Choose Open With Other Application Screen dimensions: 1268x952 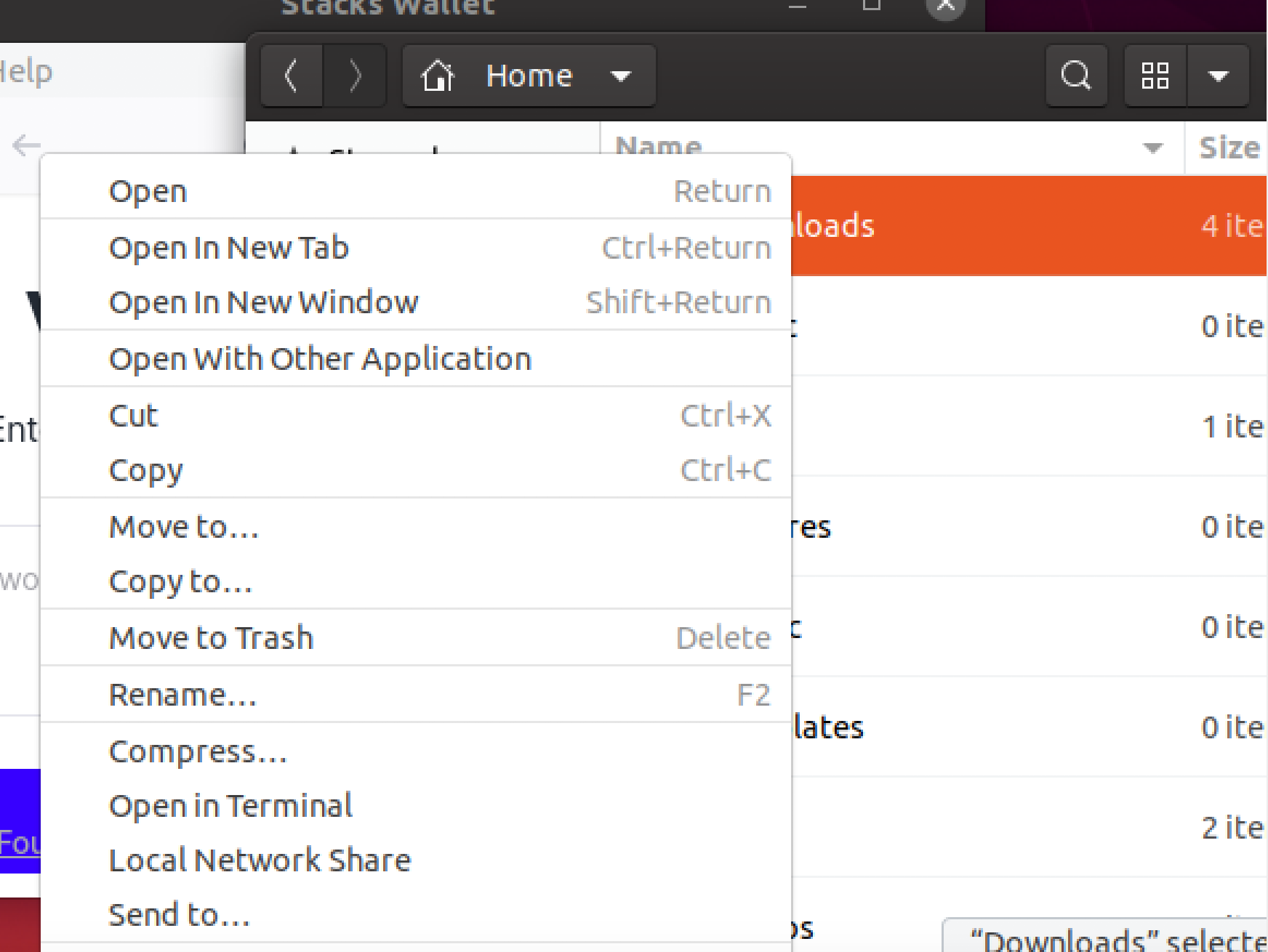coord(320,358)
